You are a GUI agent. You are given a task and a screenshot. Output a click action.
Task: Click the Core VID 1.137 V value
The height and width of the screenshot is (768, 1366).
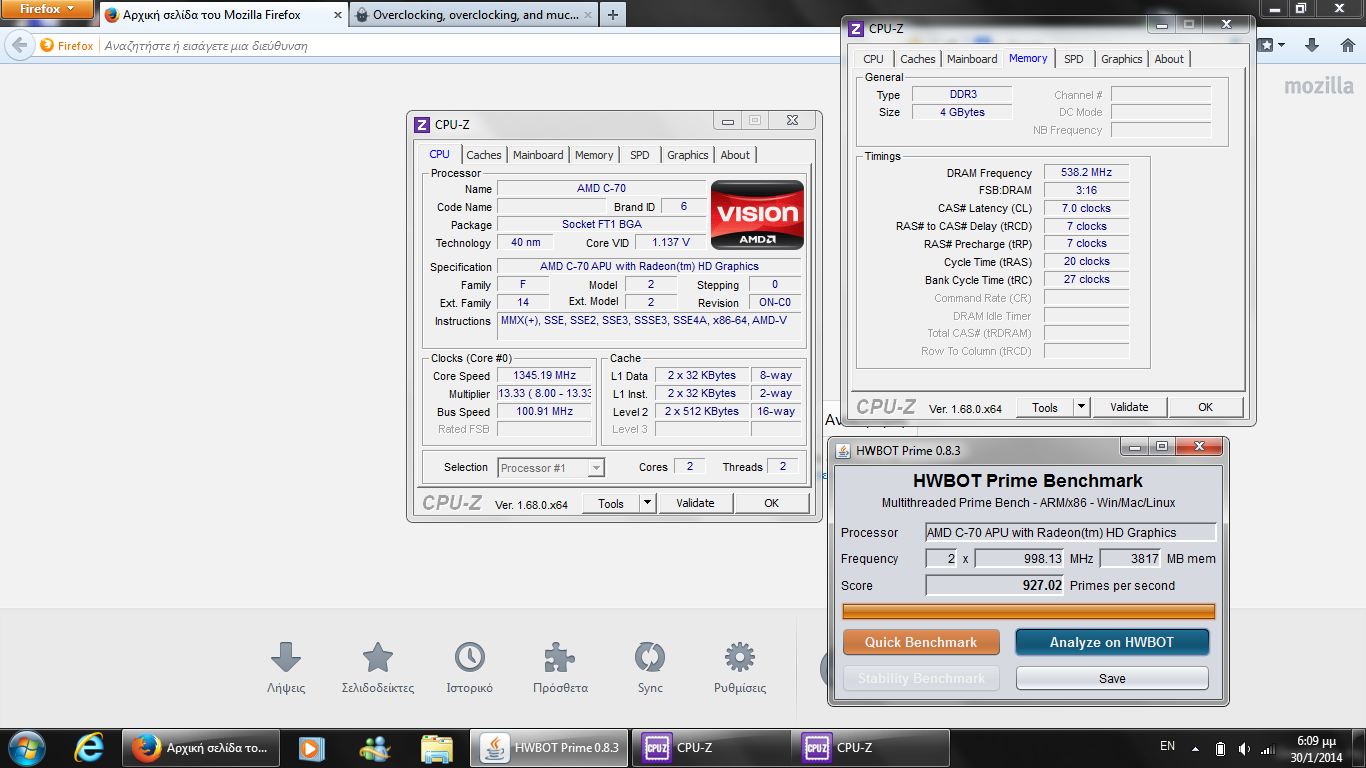pyautogui.click(x=670, y=243)
